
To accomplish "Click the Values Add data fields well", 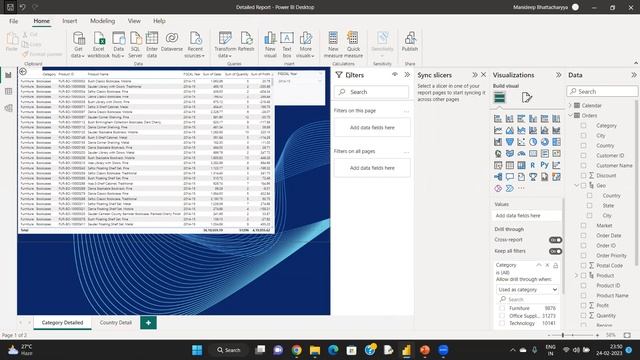I will point(526,216).
